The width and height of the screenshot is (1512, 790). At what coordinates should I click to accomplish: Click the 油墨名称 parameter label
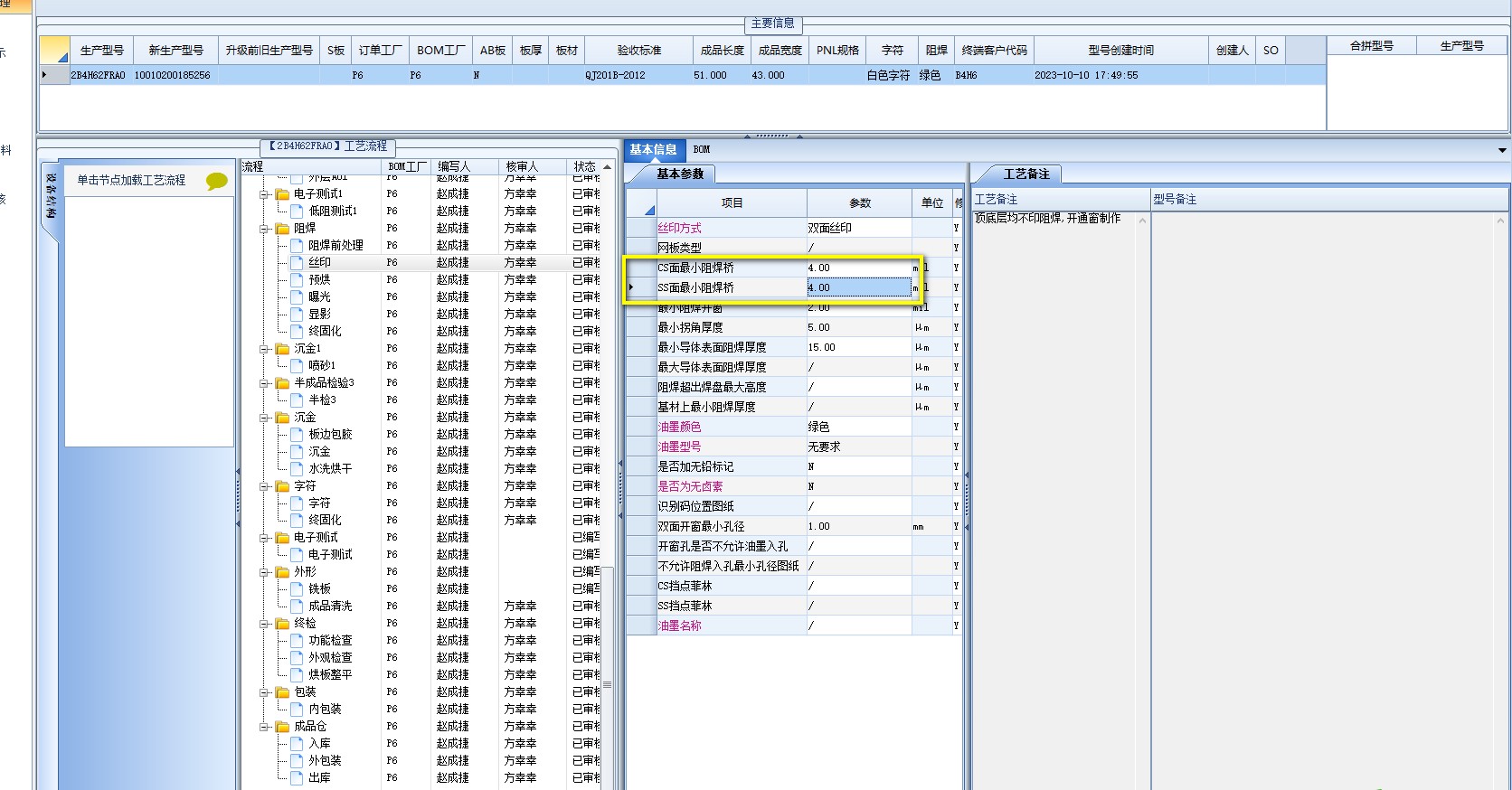click(x=679, y=625)
